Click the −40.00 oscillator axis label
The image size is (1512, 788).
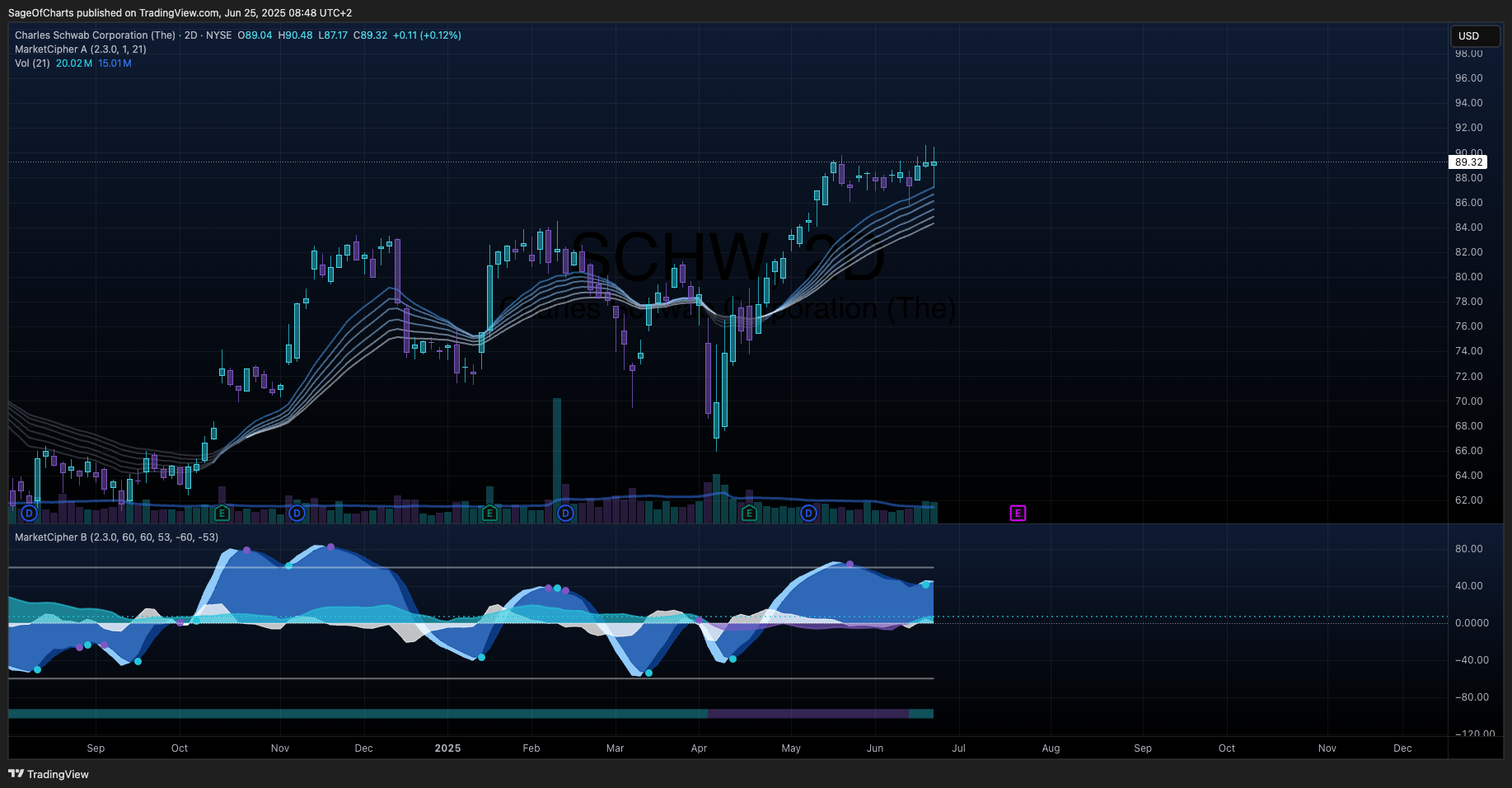(1471, 660)
